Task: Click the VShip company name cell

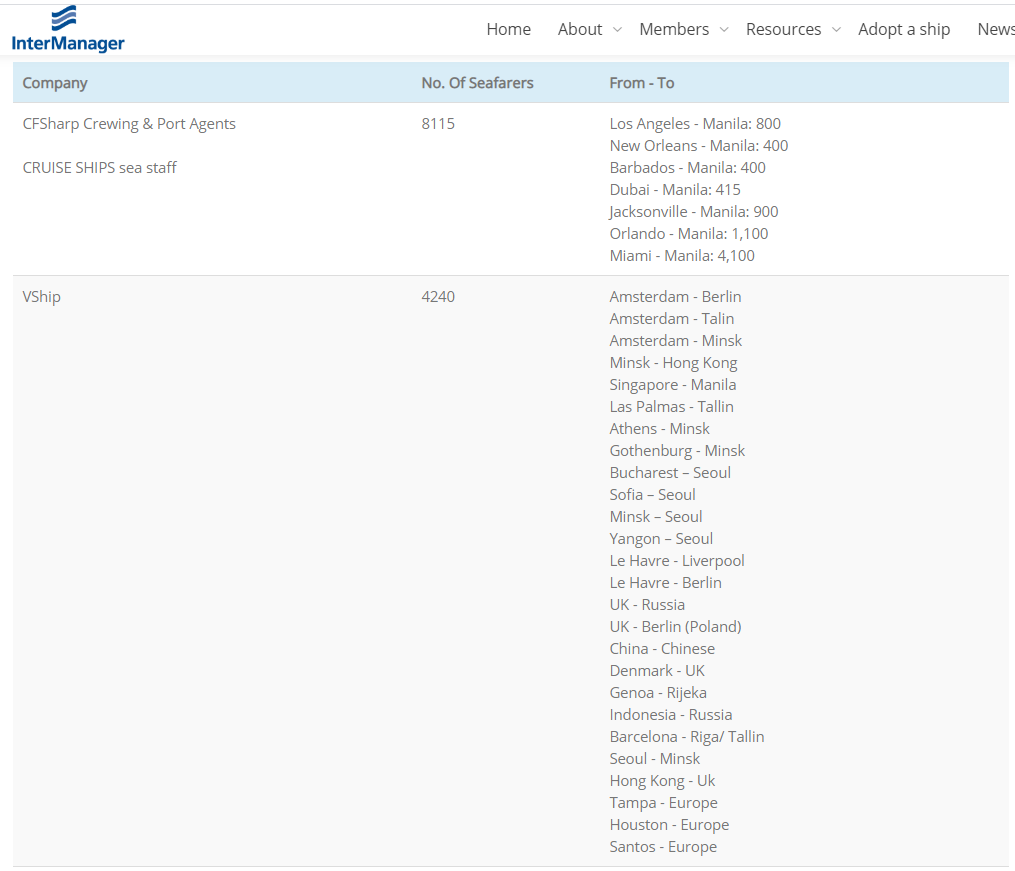Action: coord(42,297)
